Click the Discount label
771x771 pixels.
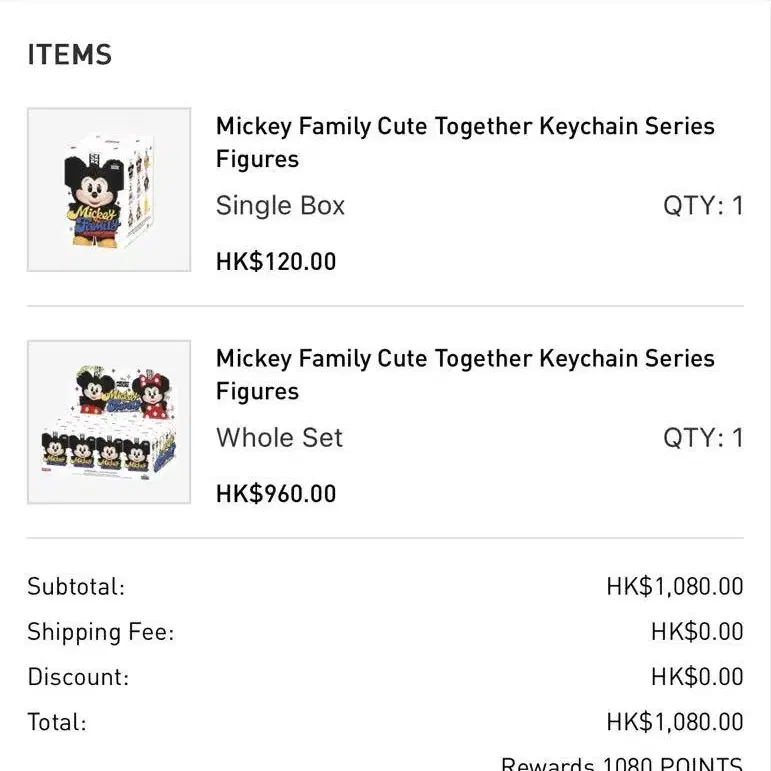pyautogui.click(x=78, y=677)
